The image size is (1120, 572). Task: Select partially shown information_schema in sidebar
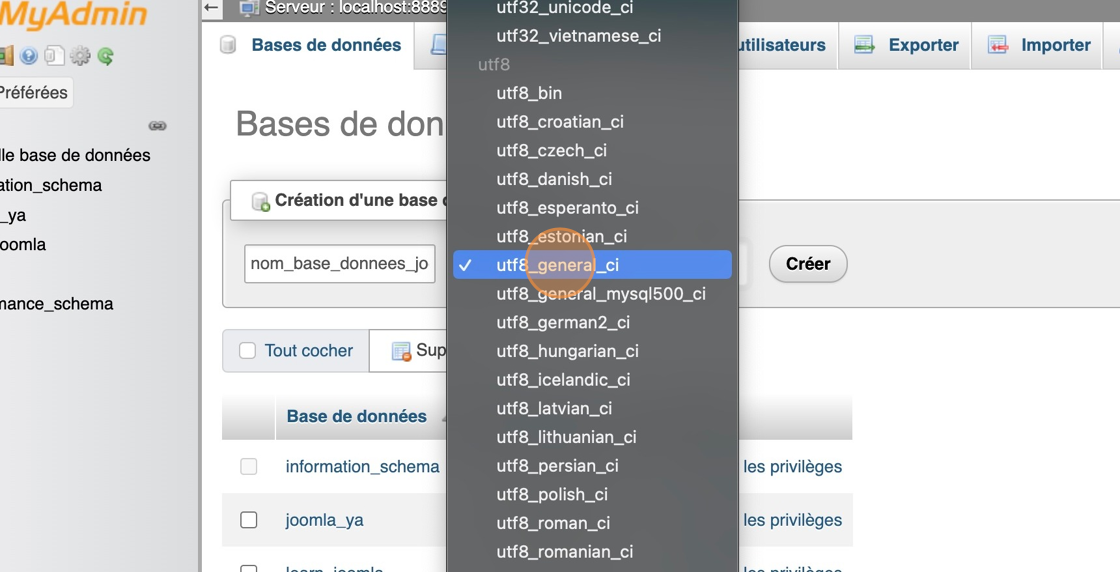coord(51,186)
